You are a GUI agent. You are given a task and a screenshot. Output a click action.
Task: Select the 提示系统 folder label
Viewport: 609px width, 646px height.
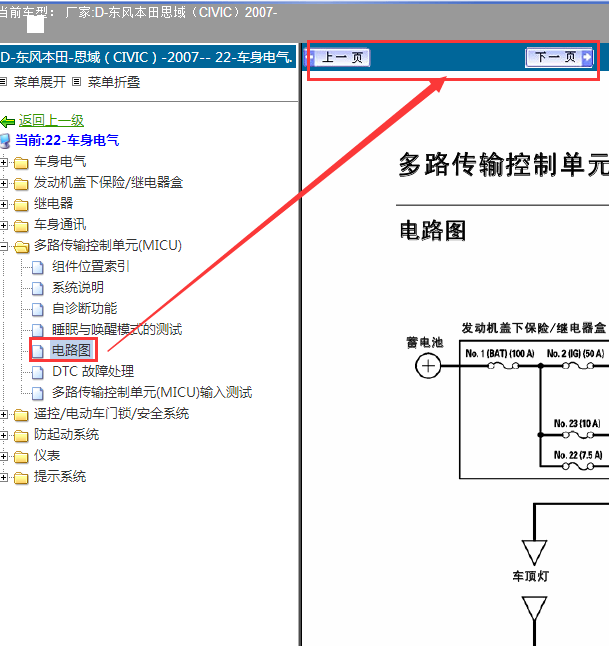tap(60, 477)
